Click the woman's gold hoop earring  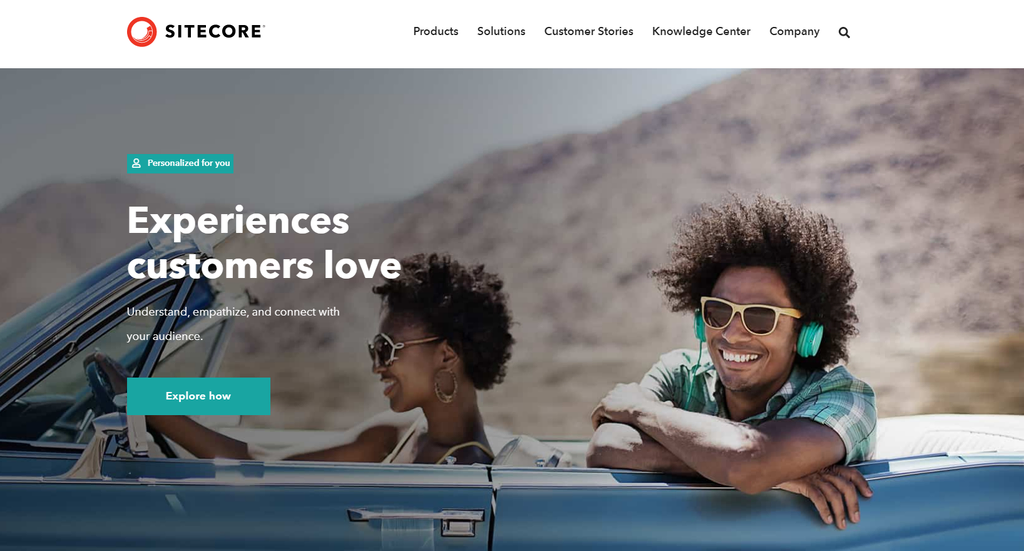447,385
